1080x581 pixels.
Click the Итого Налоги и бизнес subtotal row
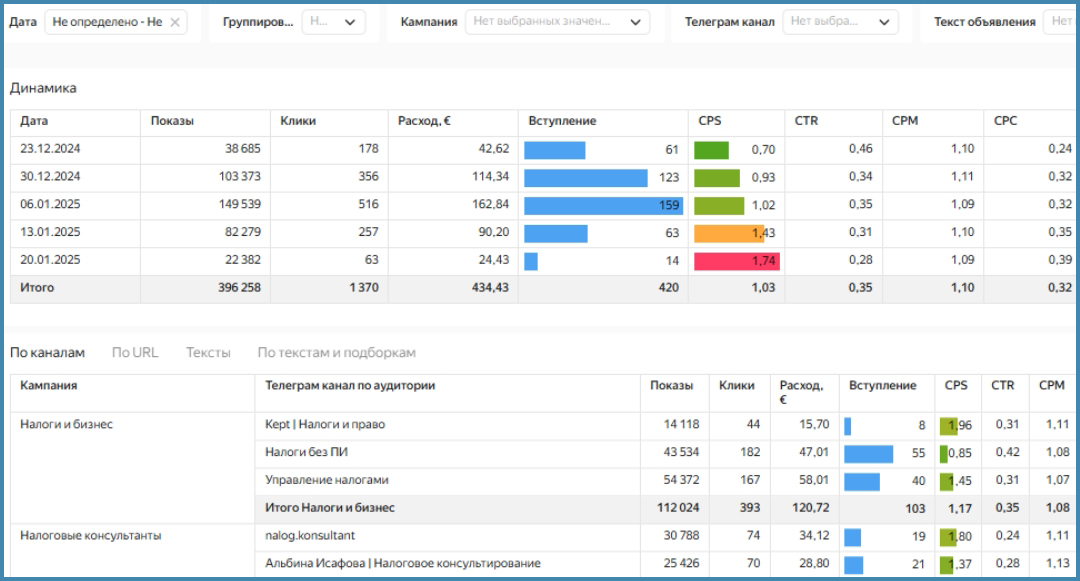point(330,508)
